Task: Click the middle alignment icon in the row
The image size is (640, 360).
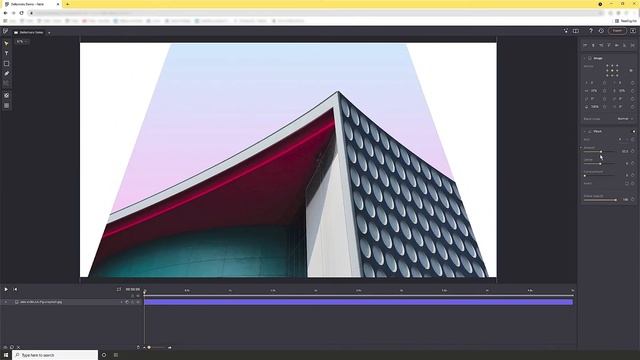Action: [609, 45]
